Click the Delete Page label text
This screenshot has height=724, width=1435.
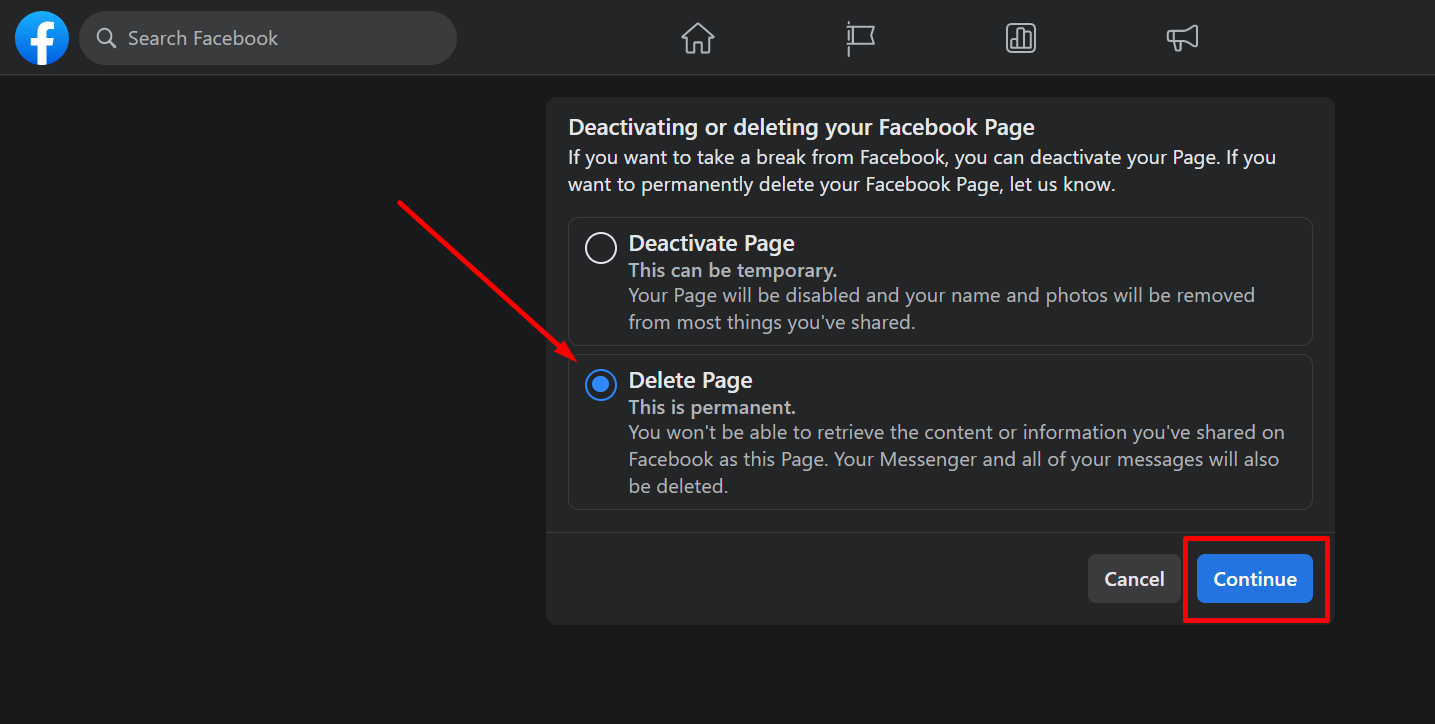tap(690, 380)
